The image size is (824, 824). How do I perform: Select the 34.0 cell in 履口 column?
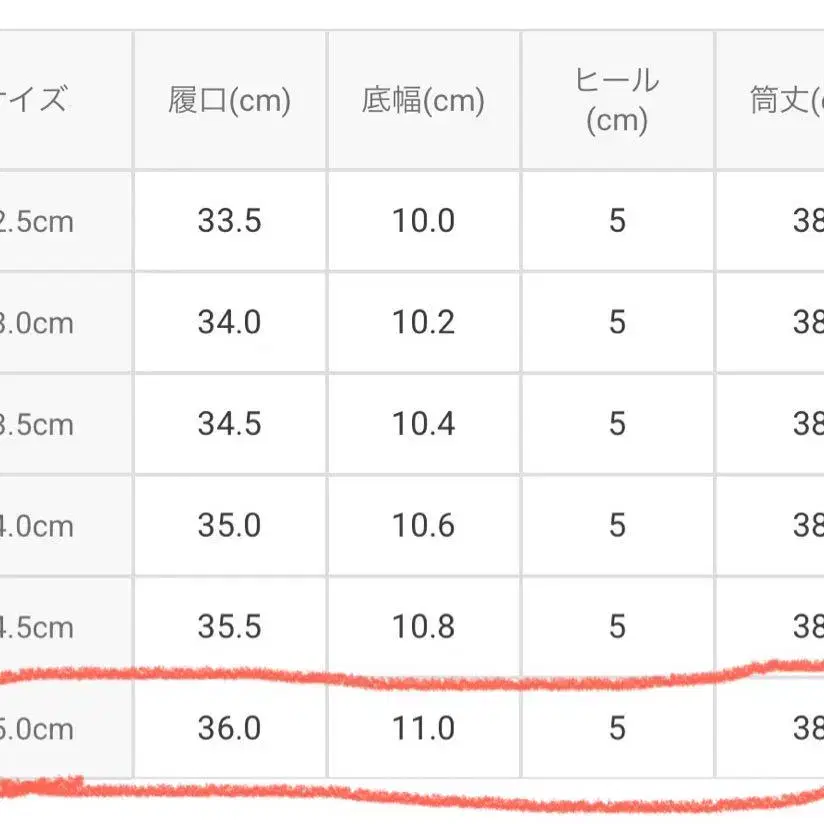229,323
